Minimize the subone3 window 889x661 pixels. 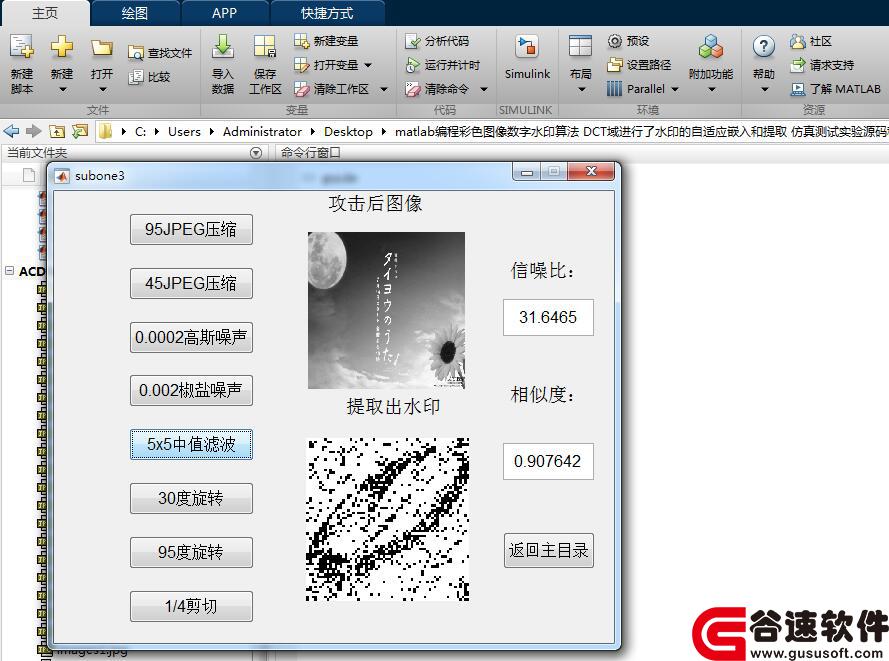(527, 171)
